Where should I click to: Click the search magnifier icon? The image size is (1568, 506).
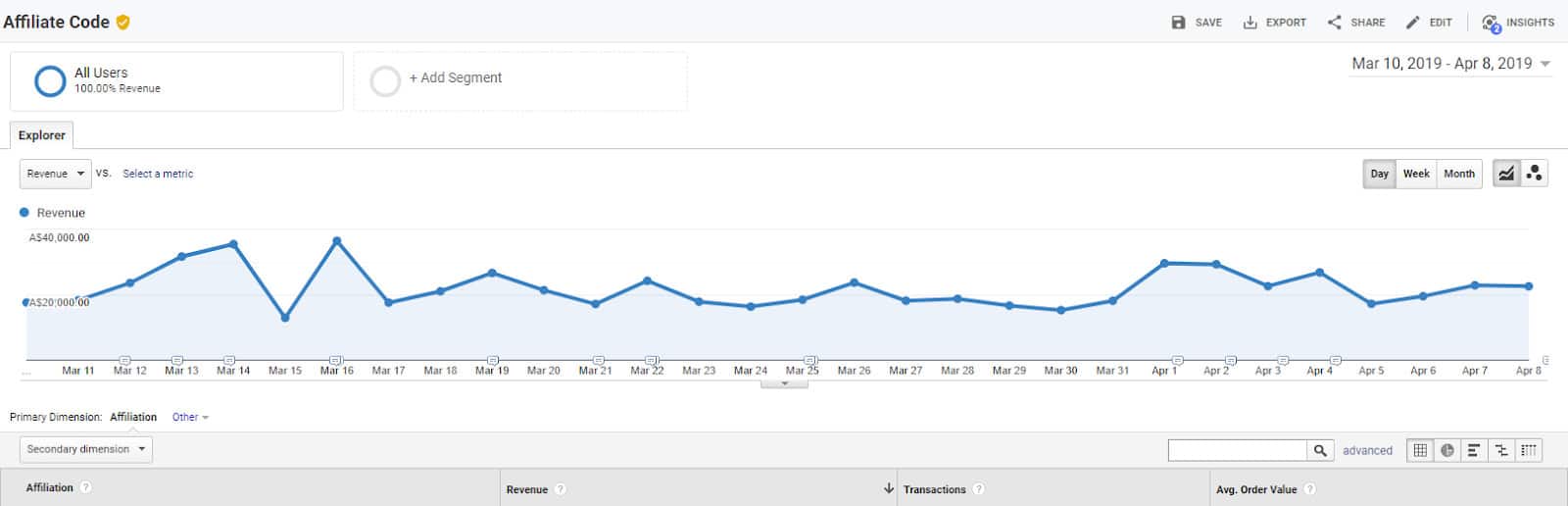click(1320, 450)
